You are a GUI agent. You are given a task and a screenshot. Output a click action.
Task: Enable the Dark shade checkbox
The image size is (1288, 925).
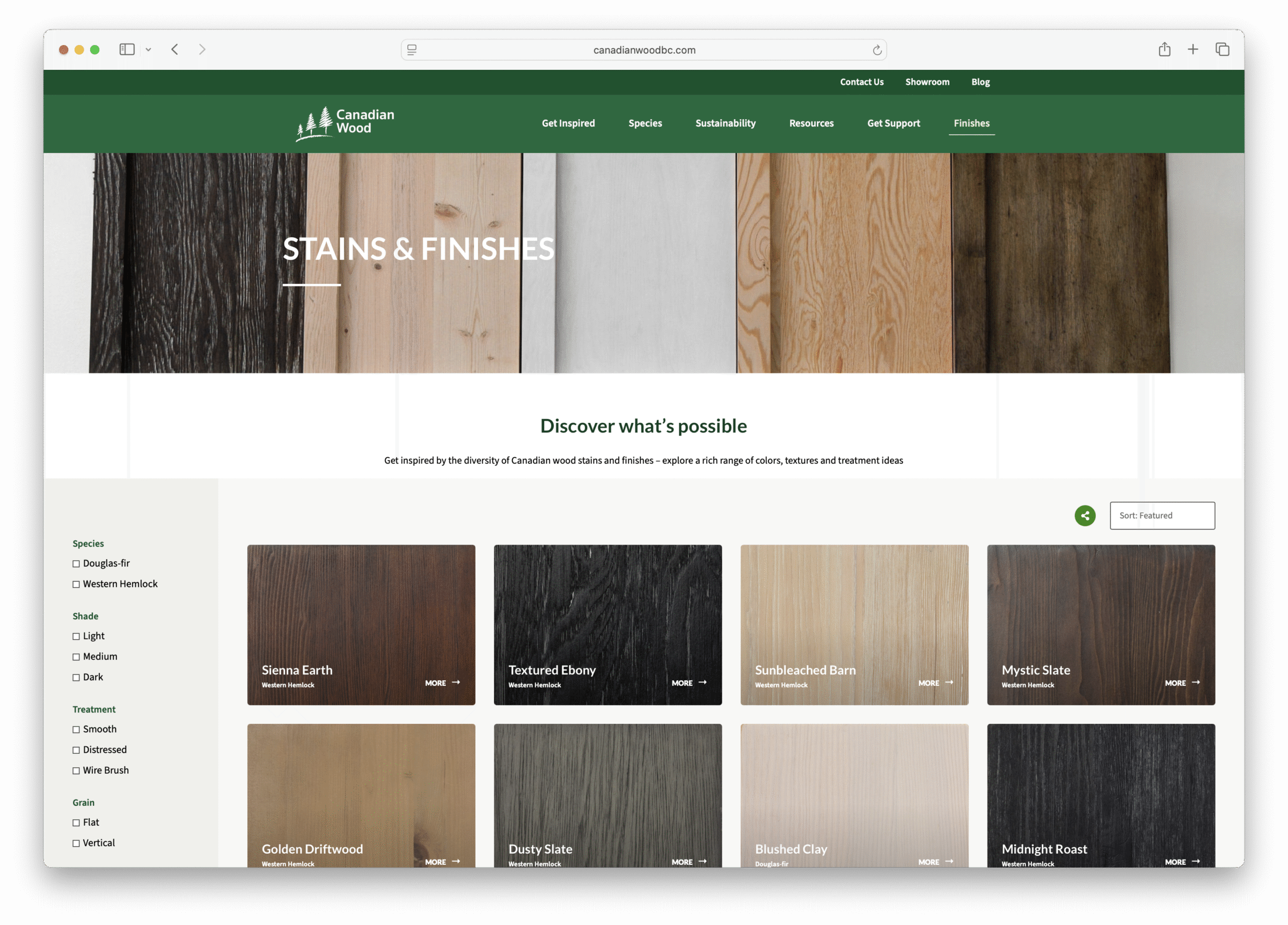[x=76, y=678]
